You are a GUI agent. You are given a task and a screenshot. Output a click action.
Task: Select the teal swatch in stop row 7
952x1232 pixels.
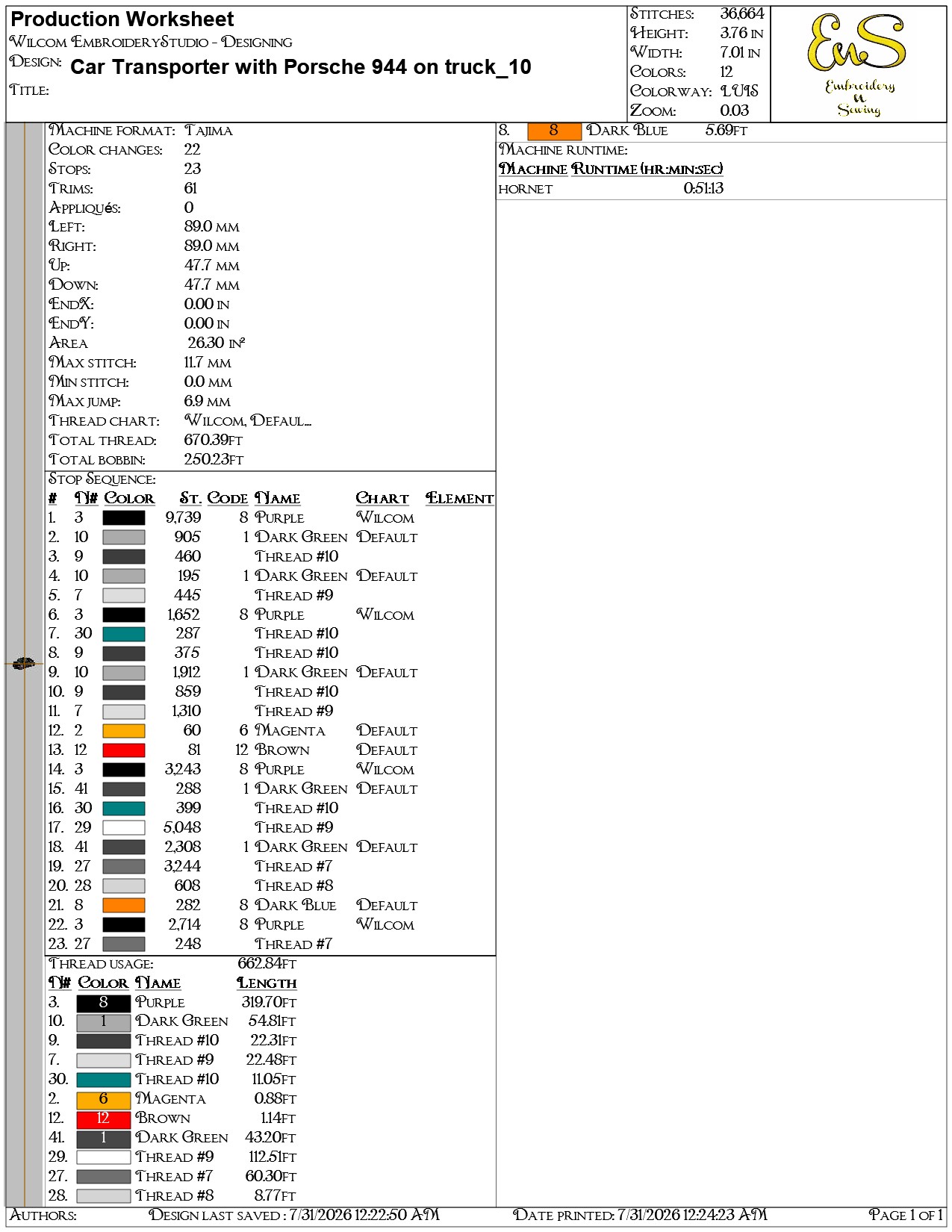coord(124,634)
